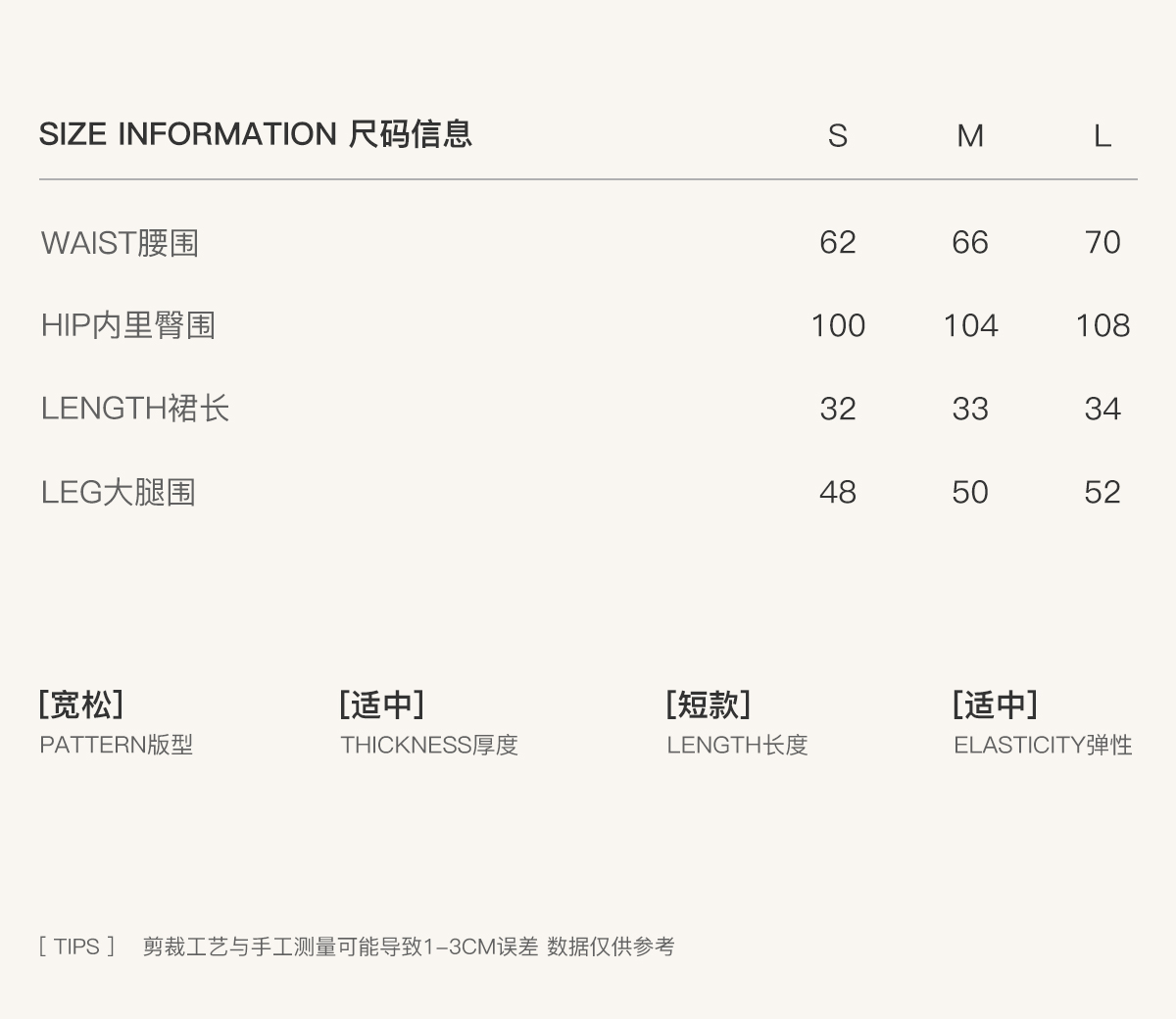
Task: Click the LEG大腿围 row label
Action: (118, 492)
